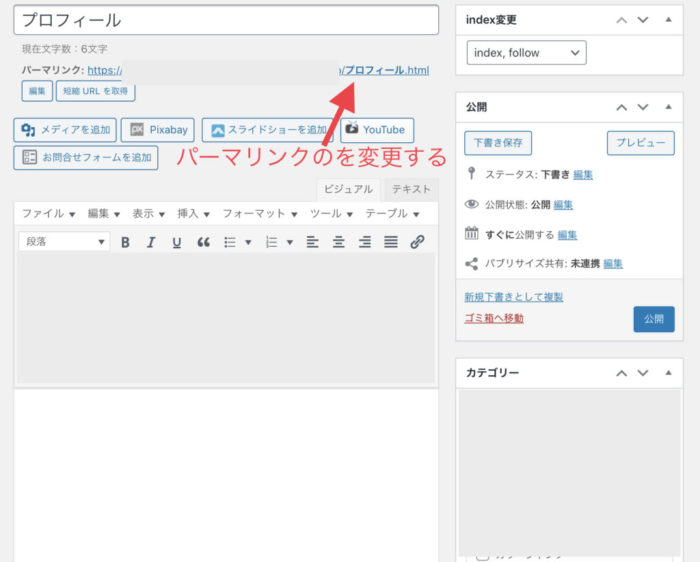The height and width of the screenshot is (562, 700).
Task: Edit the 公開状態 visibility link
Action: pos(563,205)
